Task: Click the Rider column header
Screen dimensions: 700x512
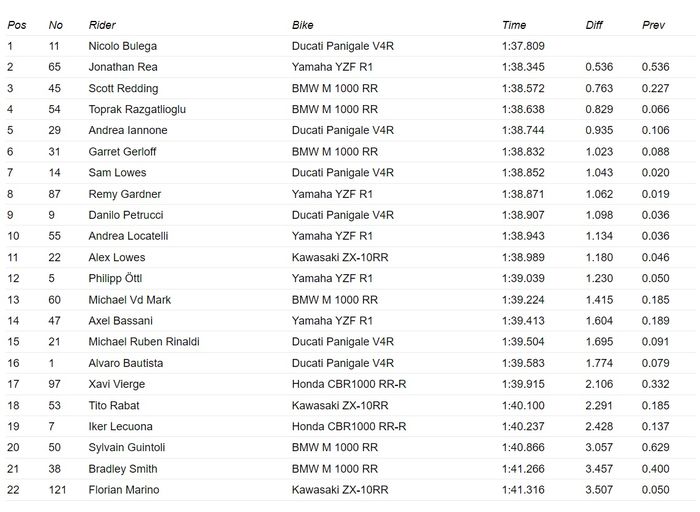Action: 102,24
